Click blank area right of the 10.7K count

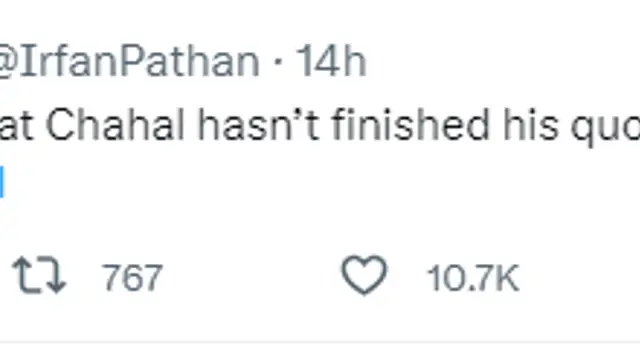point(580,278)
